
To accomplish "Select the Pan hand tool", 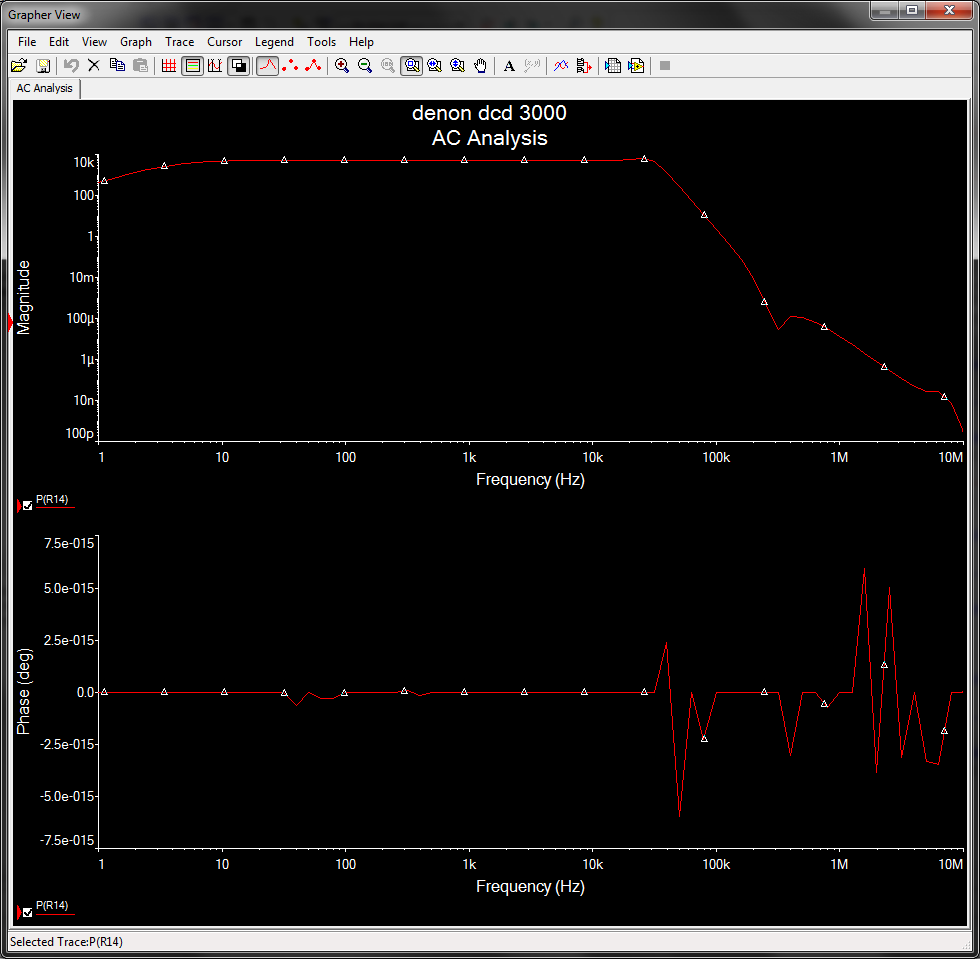I will click(481, 66).
